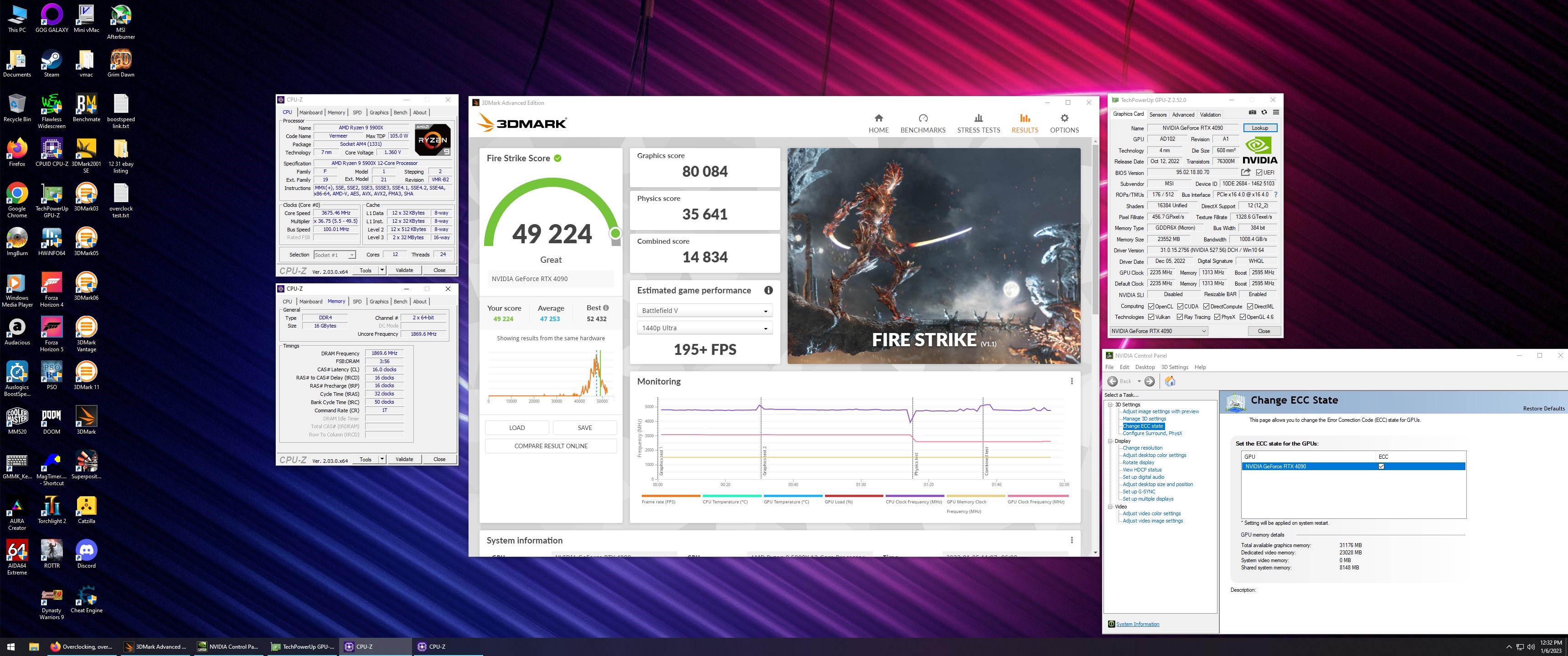Open AIDA64 Extreme desktop shortcut
This screenshot has height=656, width=1568.
17,558
